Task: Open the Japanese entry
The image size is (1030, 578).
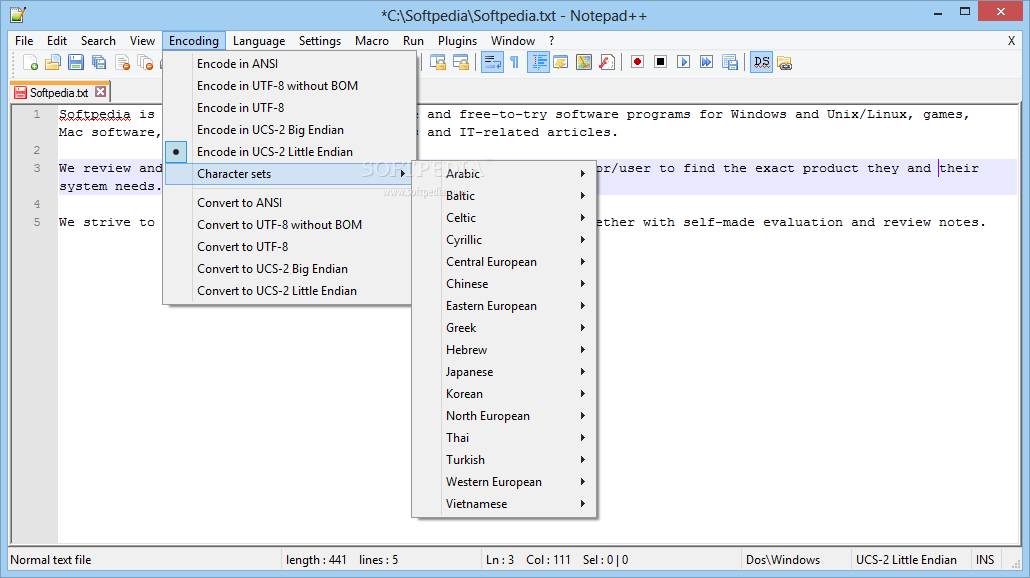Action: pos(504,372)
